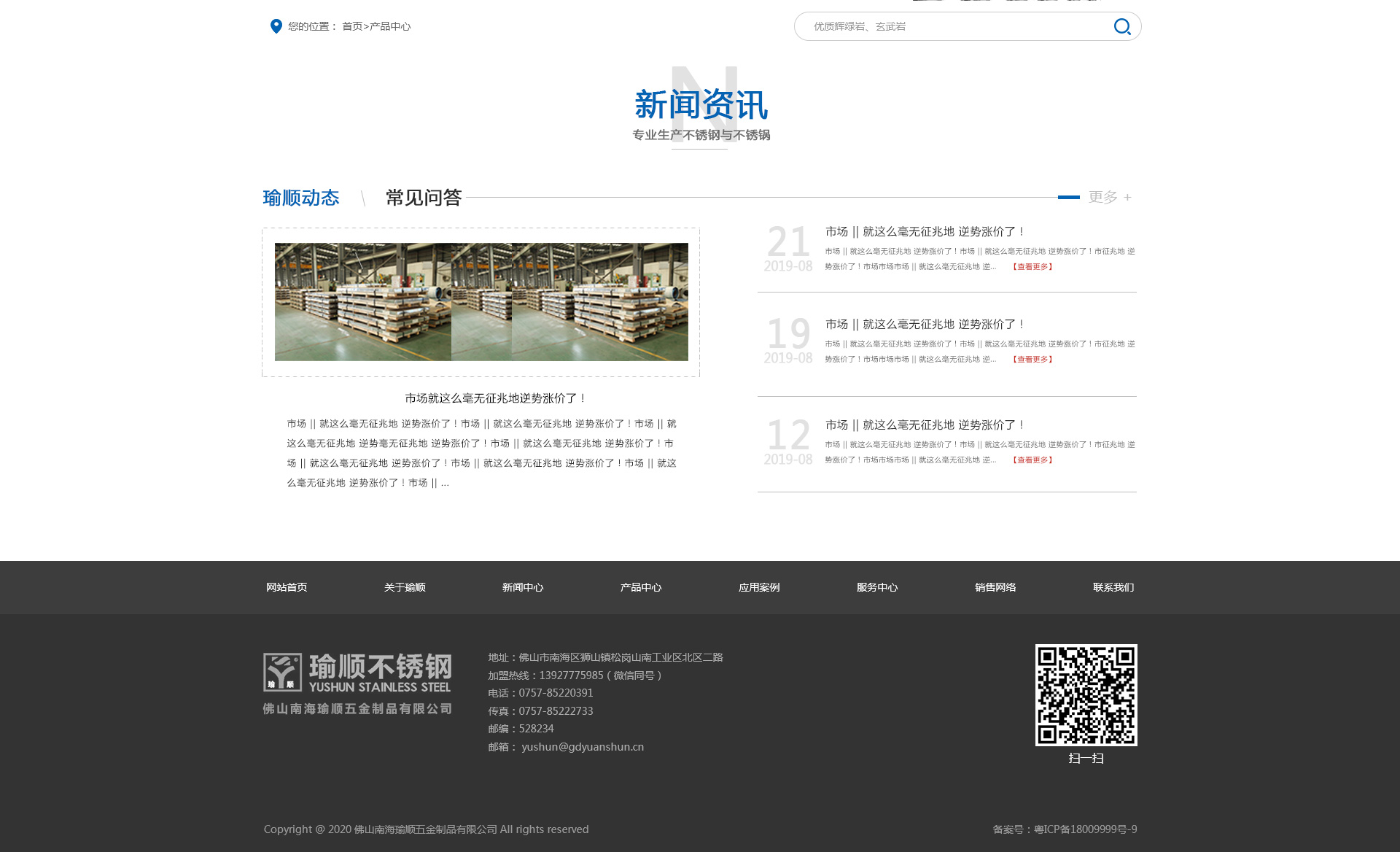The height and width of the screenshot is (852, 1400).
Task: Click the QR code image in footer
Action: pos(1086,694)
